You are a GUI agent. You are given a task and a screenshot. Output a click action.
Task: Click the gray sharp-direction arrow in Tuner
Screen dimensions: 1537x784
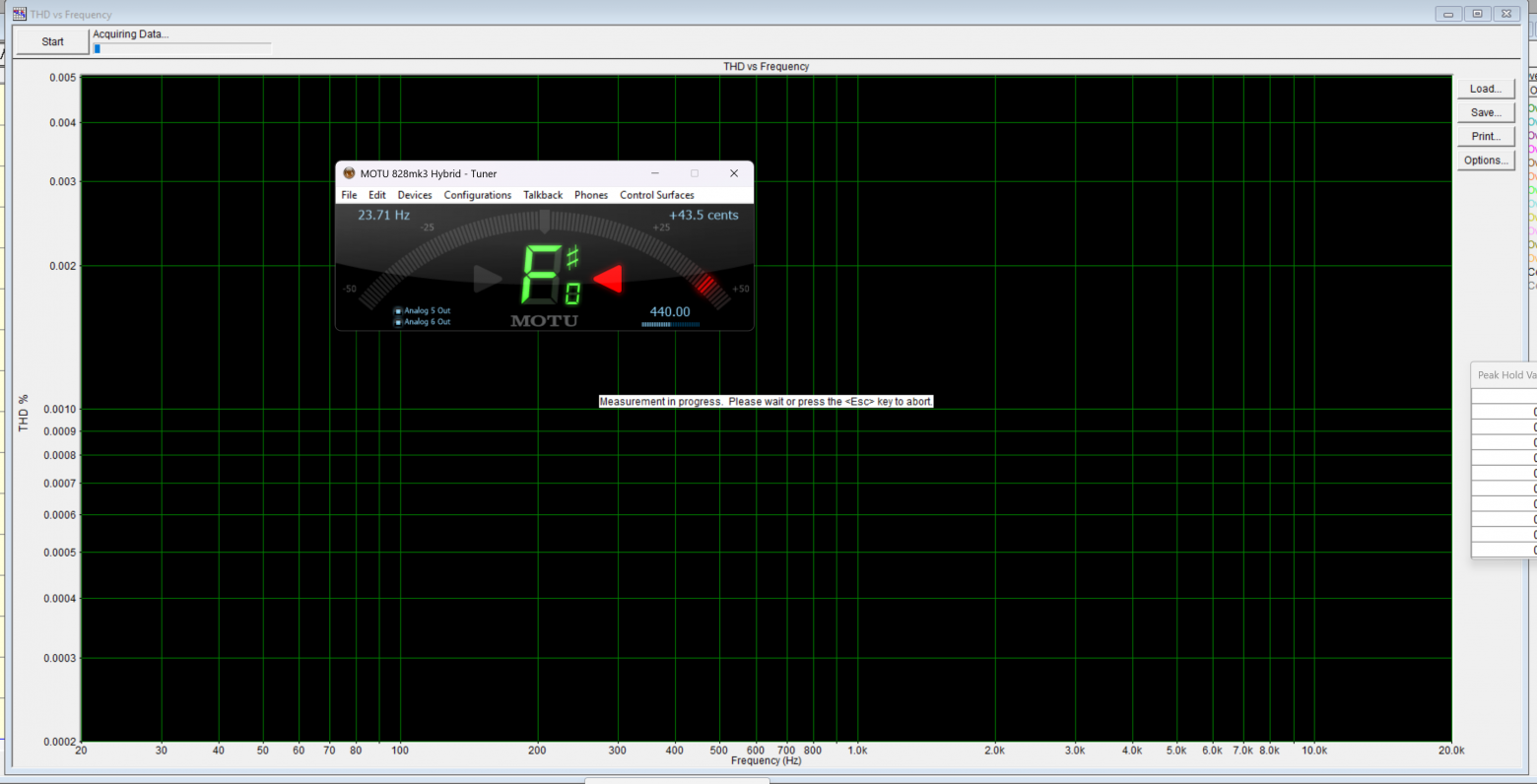pos(488,279)
